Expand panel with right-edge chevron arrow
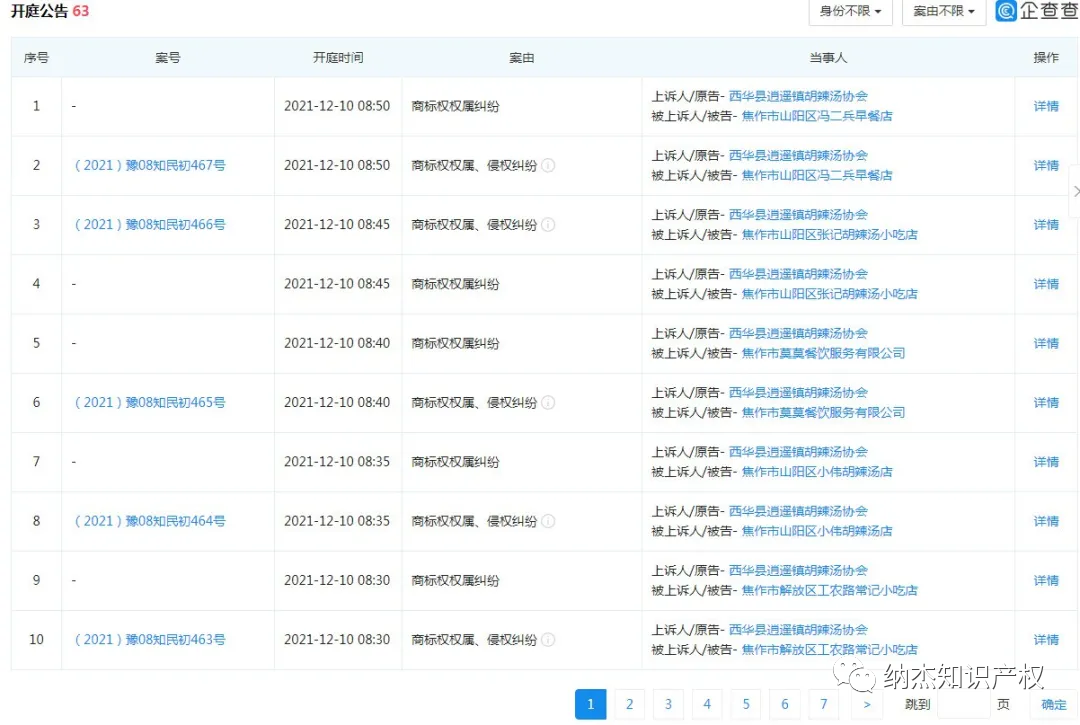Image resolution: width=1080 pixels, height=725 pixels. tap(1074, 191)
